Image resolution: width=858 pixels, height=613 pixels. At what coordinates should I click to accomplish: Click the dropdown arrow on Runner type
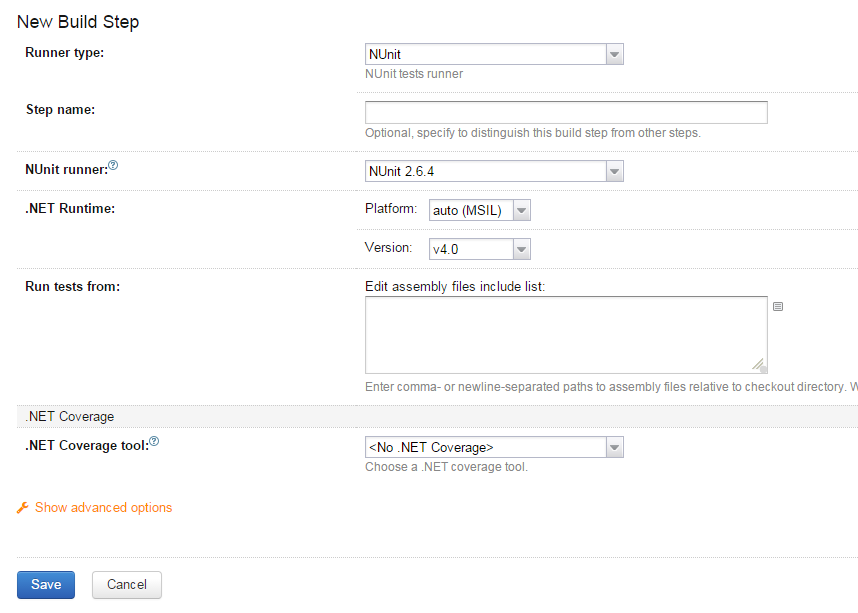point(614,54)
